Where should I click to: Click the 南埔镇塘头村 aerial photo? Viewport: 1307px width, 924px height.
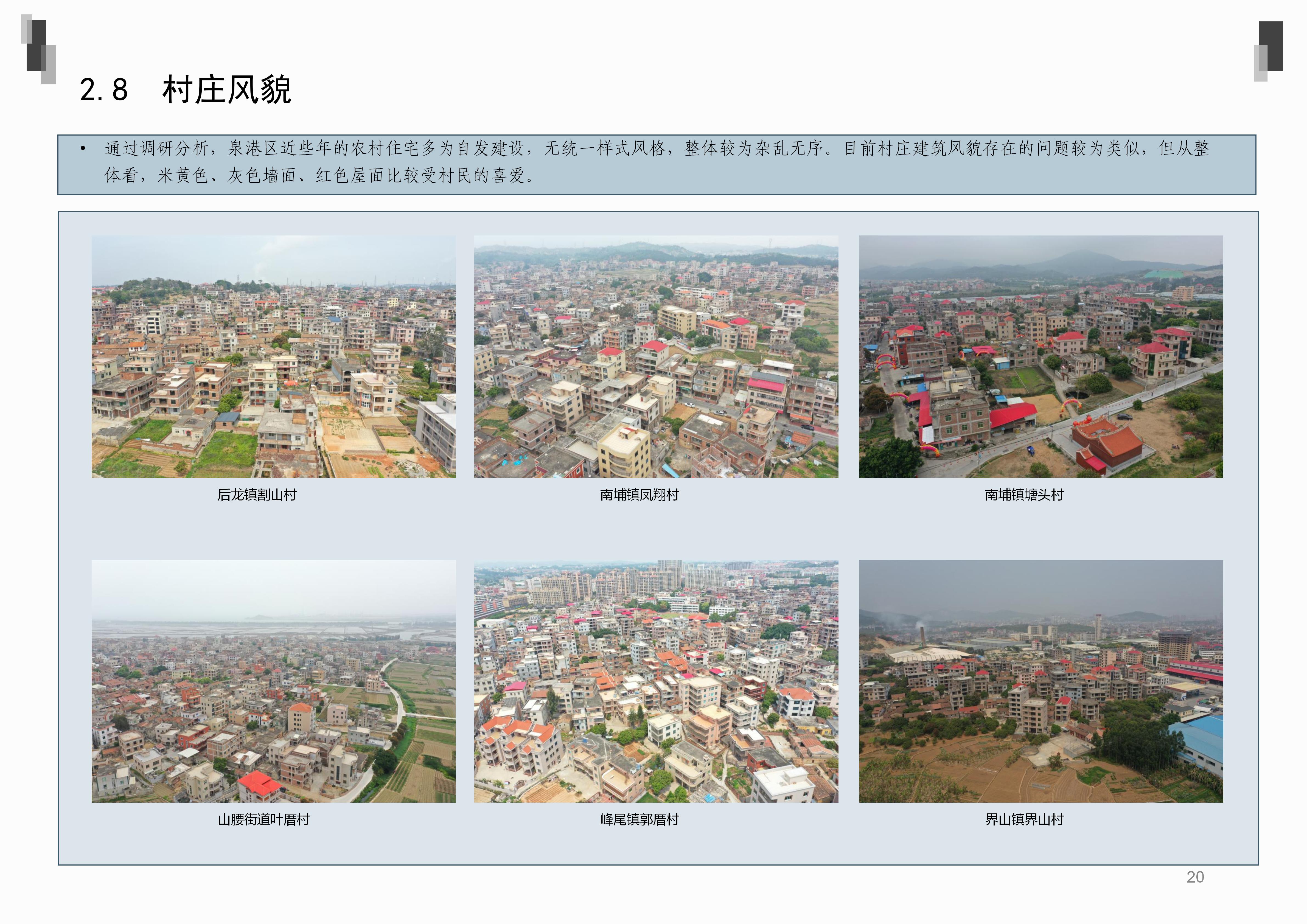click(1040, 356)
